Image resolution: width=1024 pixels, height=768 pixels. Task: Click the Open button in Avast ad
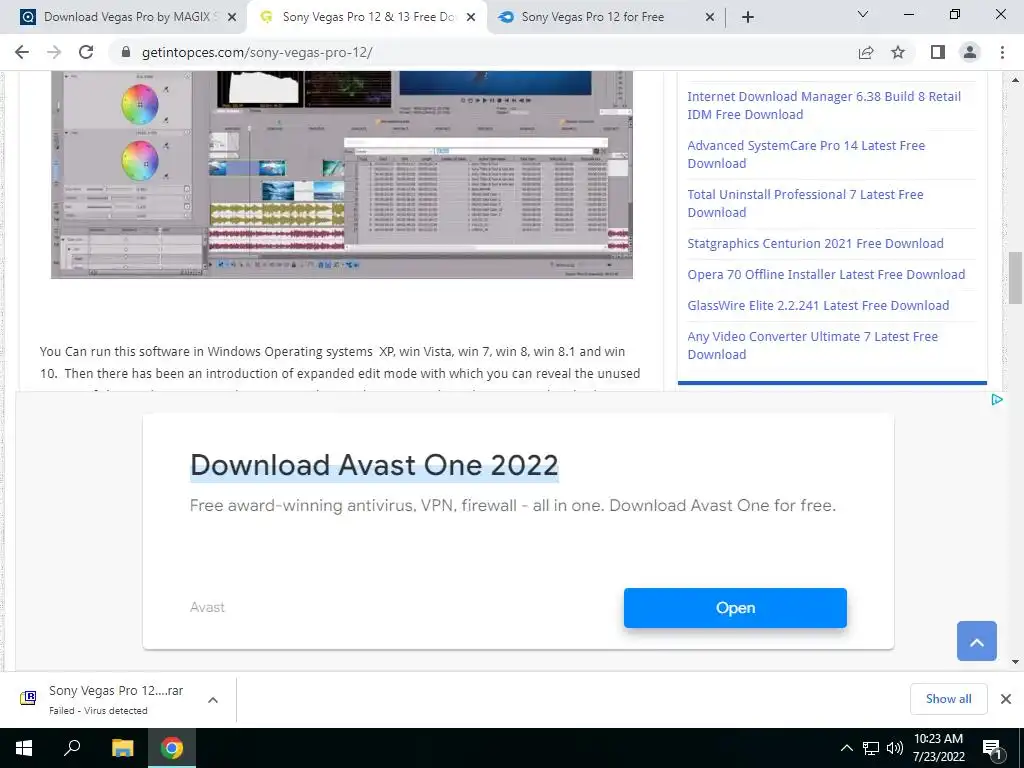coord(735,608)
